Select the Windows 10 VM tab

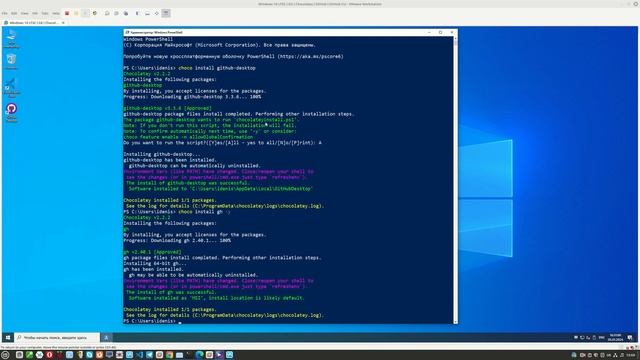(33, 23)
